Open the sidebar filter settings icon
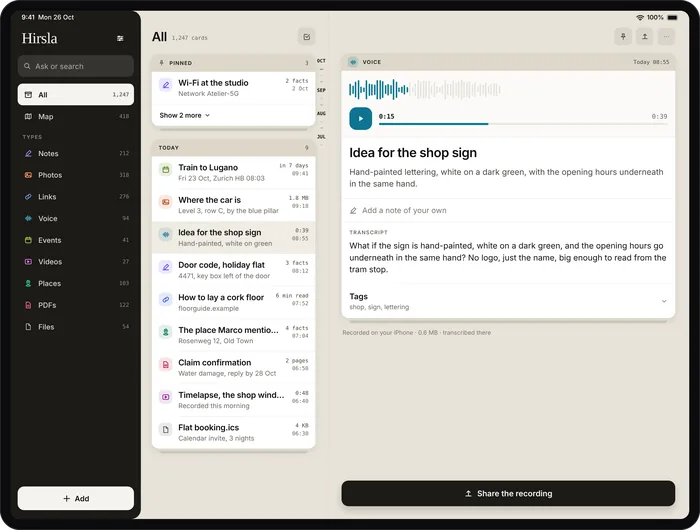700x530 pixels. click(120, 38)
